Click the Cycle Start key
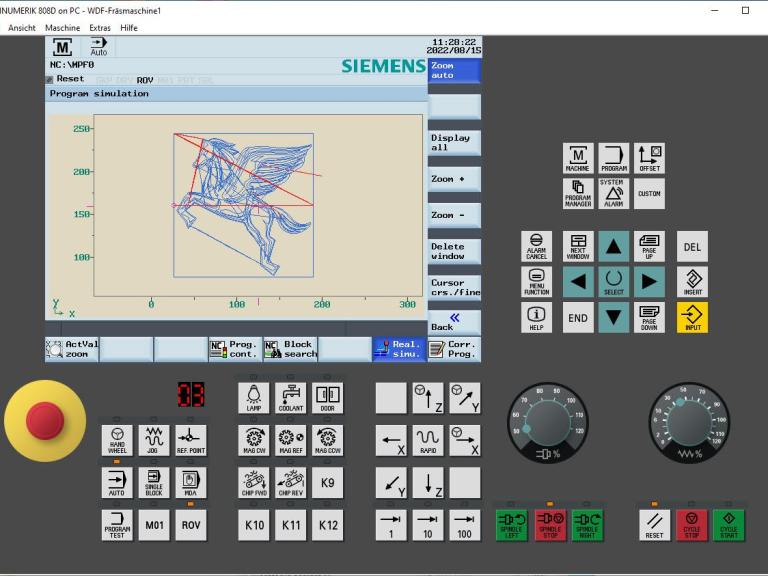Screen dimensions: 768x576 click(x=729, y=525)
